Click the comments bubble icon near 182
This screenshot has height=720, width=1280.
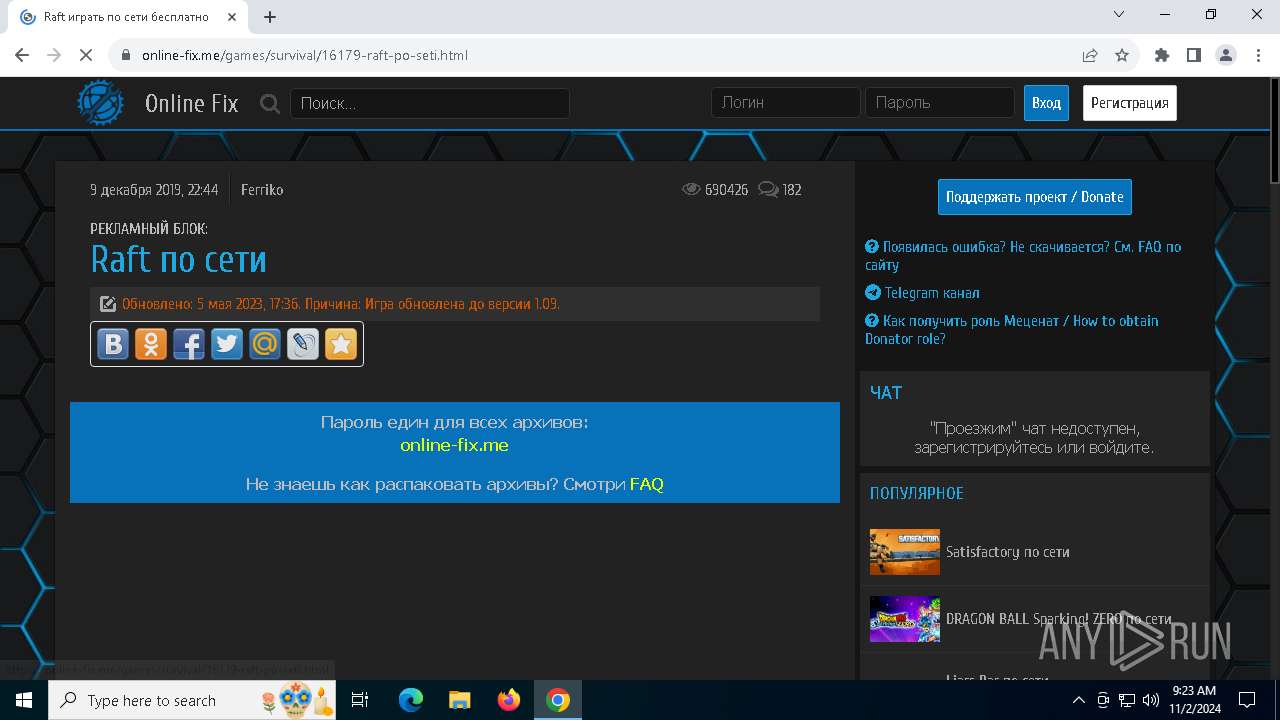click(x=768, y=189)
